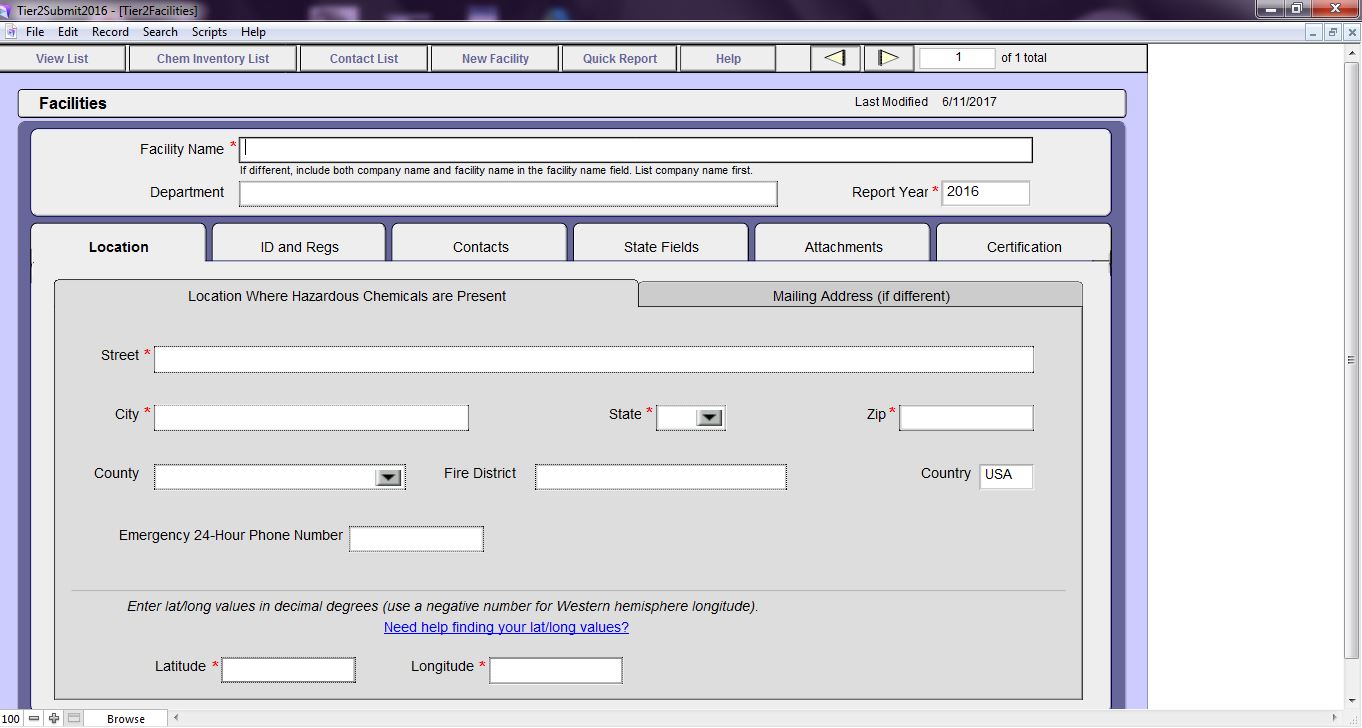Screen dimensions: 1362x728
Task: Switch to the Contacts tab
Action: [x=479, y=246]
